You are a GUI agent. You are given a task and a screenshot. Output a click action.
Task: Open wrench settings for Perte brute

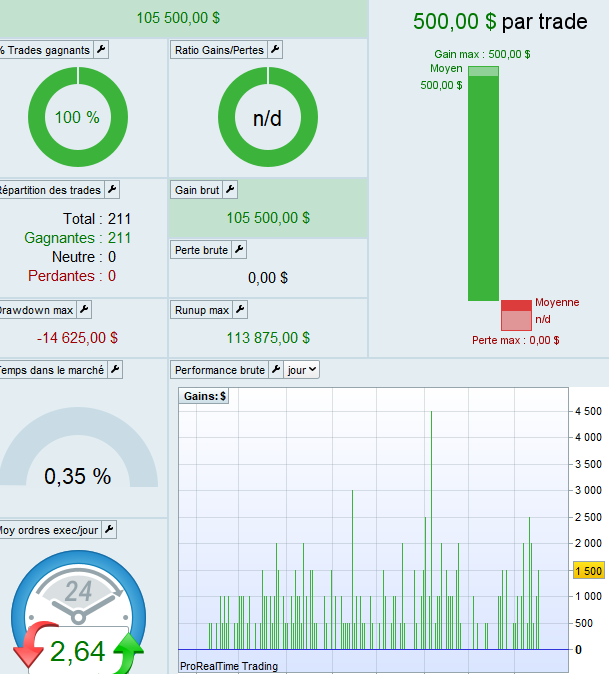tap(239, 250)
